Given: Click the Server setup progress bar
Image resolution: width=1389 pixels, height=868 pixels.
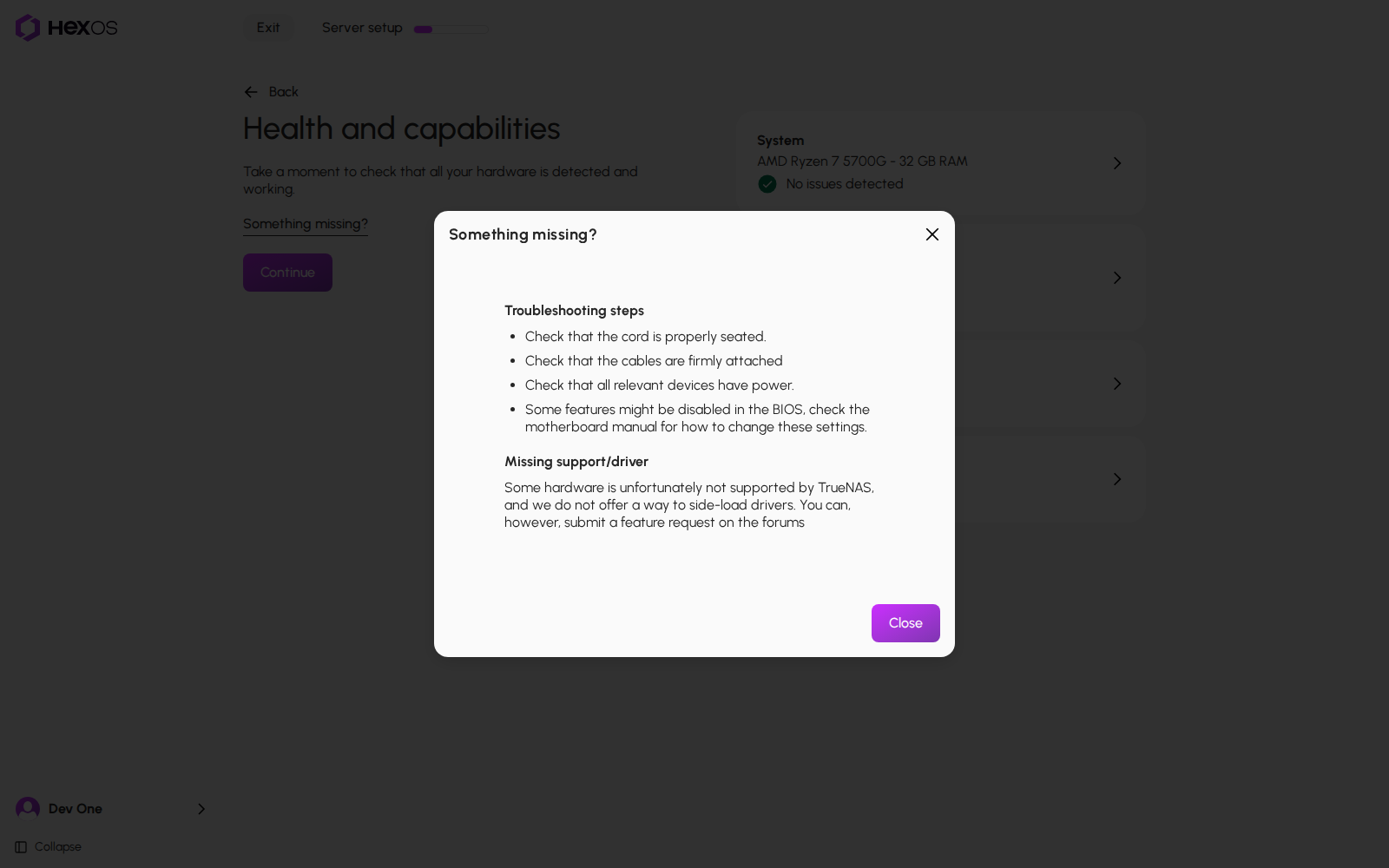Looking at the screenshot, I should [x=451, y=30].
